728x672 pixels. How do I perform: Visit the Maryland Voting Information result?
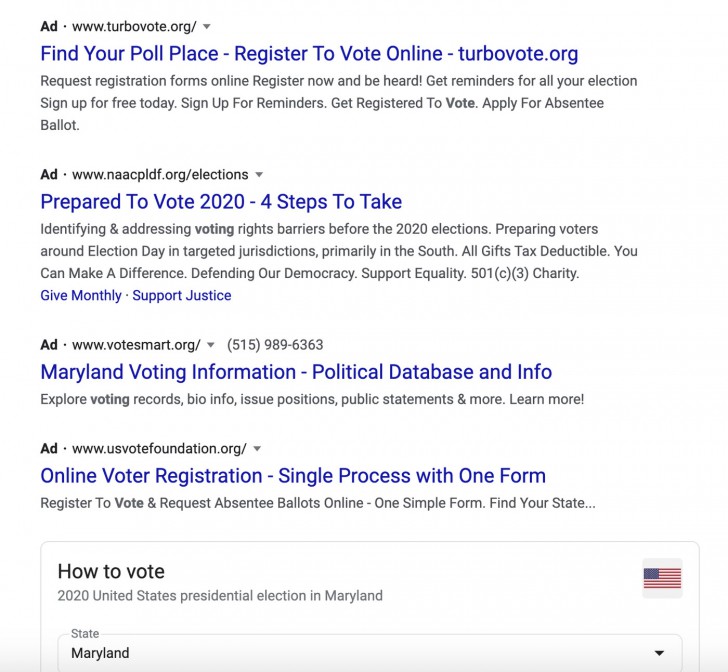click(x=296, y=372)
